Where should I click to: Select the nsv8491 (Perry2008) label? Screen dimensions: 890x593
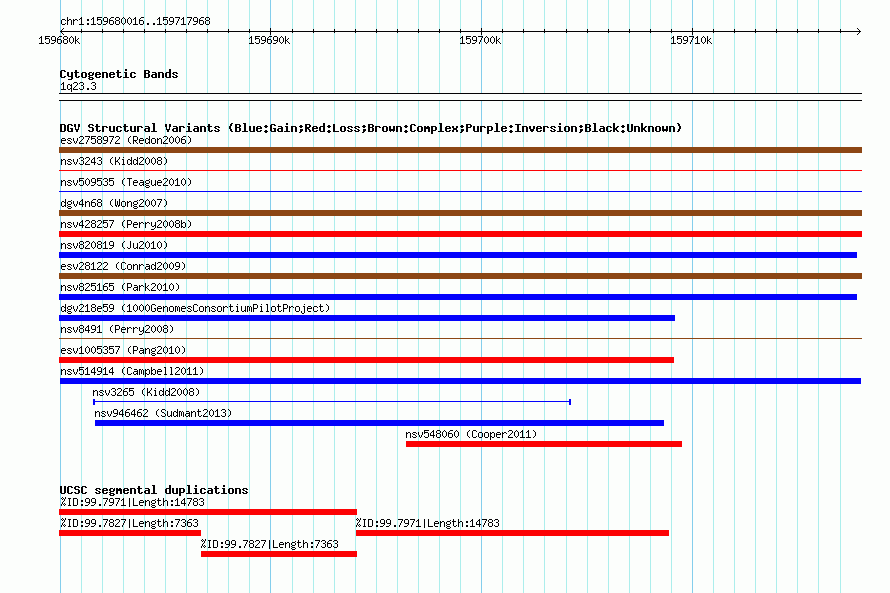117,329
